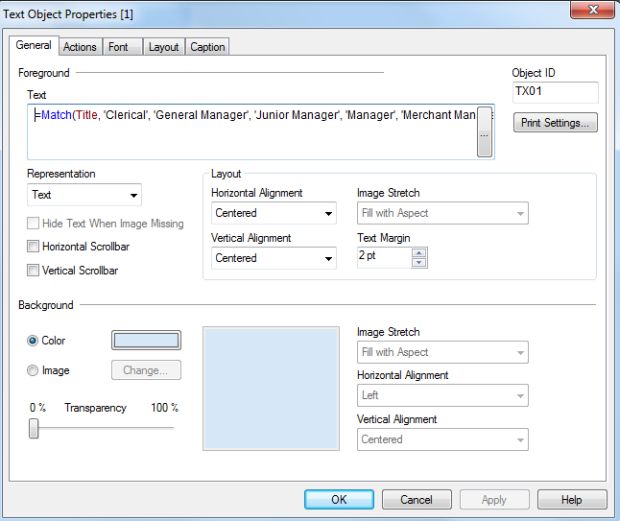Switch to the Actions tab
This screenshot has width=620, height=521.
pyautogui.click(x=80, y=47)
